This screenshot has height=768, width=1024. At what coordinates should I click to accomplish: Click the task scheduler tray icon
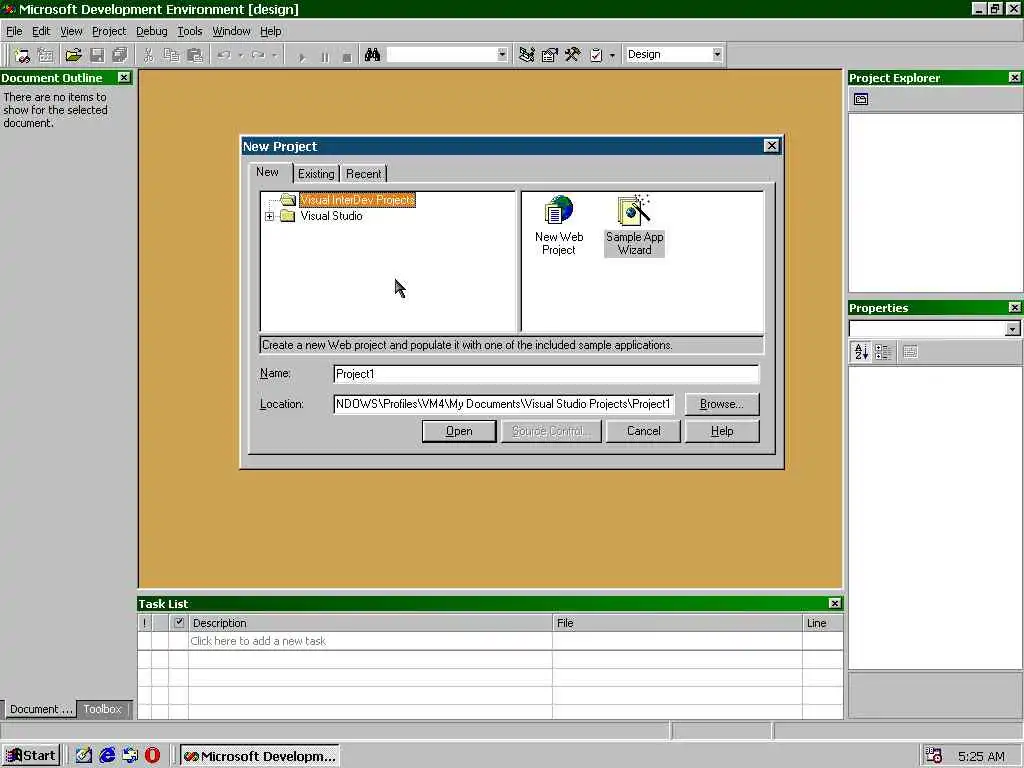coord(934,756)
